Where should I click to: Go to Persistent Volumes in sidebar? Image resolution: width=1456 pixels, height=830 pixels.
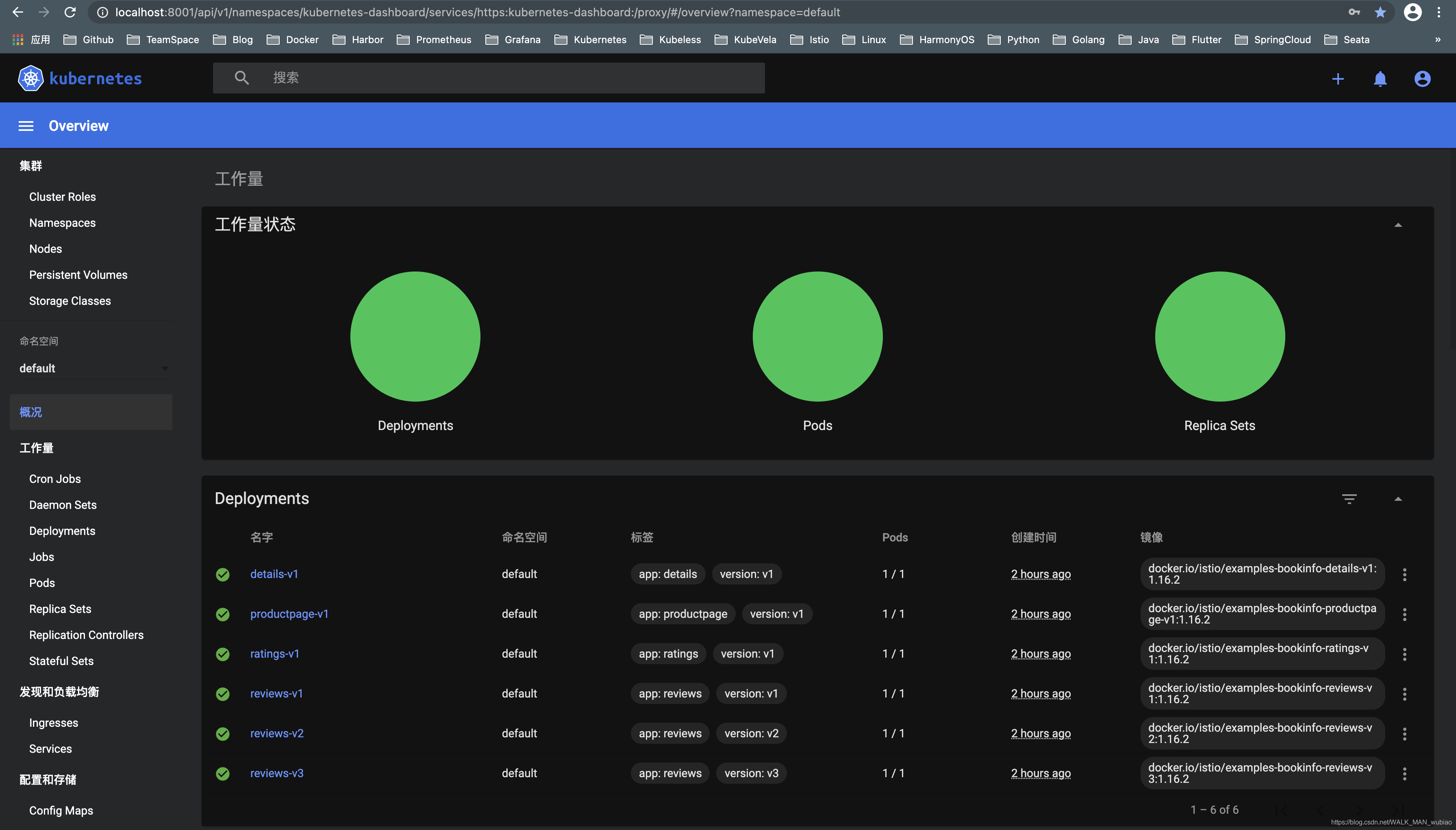pos(78,275)
